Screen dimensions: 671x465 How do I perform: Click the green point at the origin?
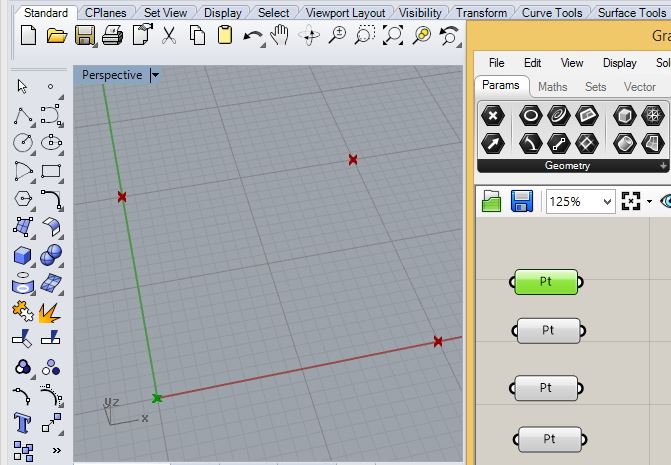[x=157, y=398]
